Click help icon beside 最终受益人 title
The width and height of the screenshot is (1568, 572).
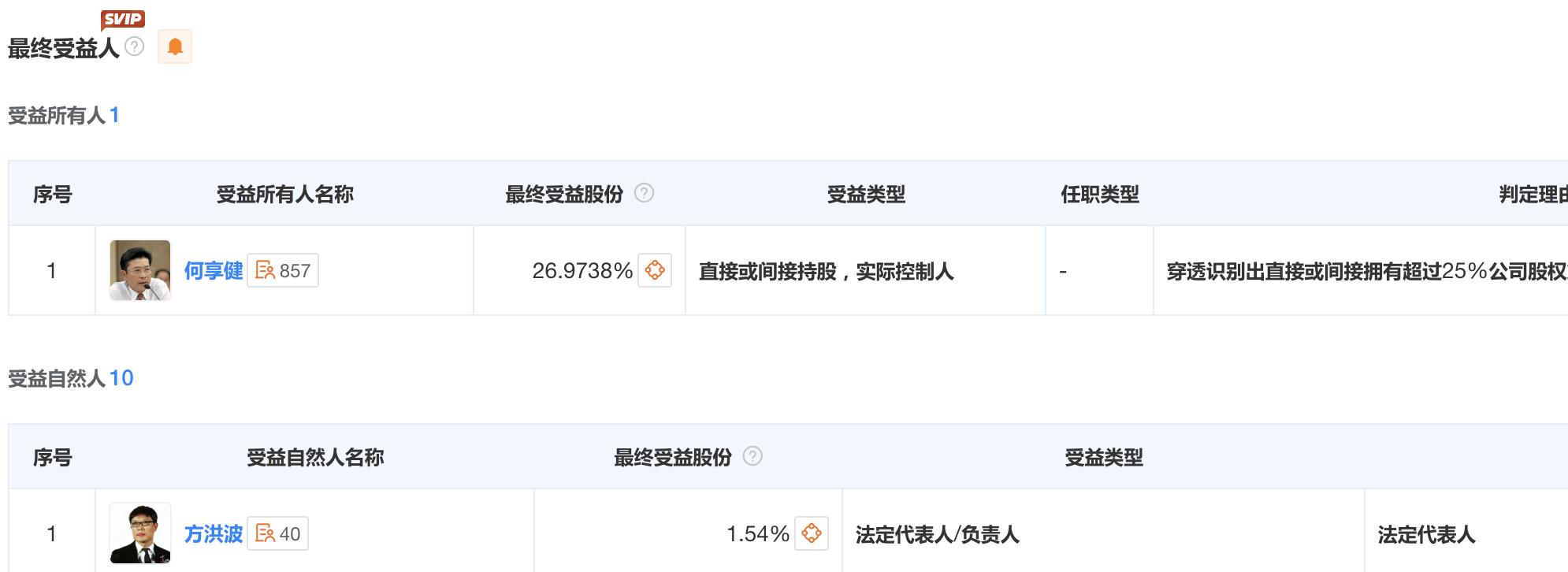(x=135, y=46)
